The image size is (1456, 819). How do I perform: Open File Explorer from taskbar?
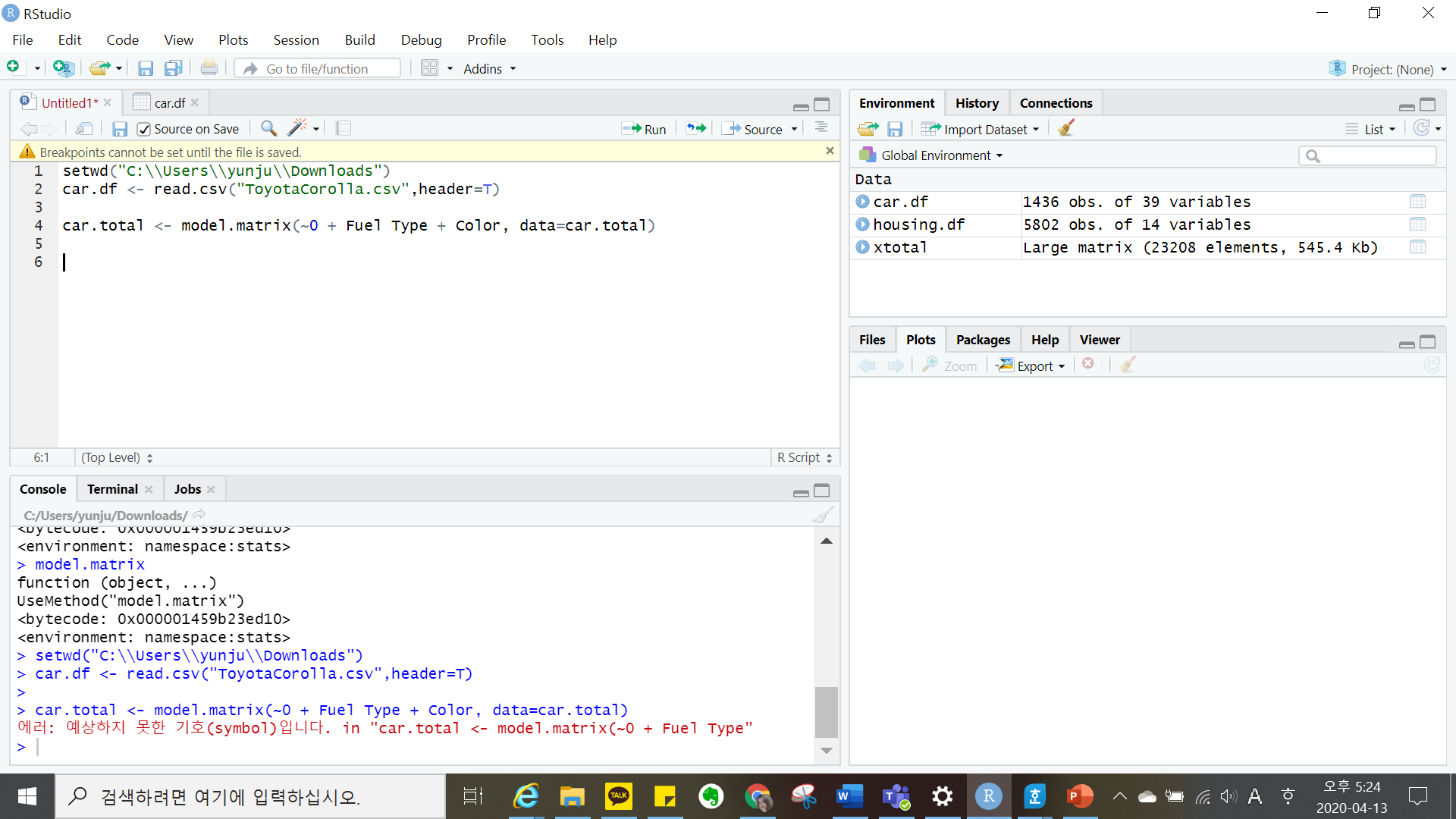[573, 796]
